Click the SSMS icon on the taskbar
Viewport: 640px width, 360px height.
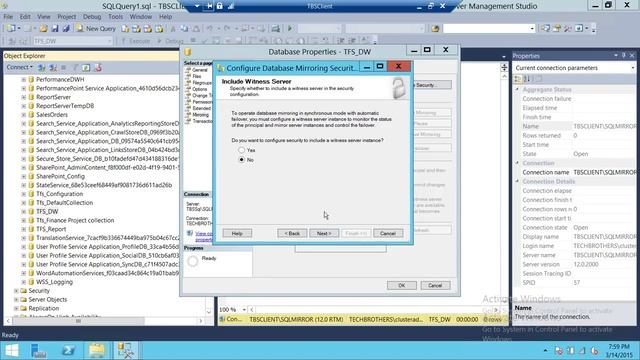[125, 350]
